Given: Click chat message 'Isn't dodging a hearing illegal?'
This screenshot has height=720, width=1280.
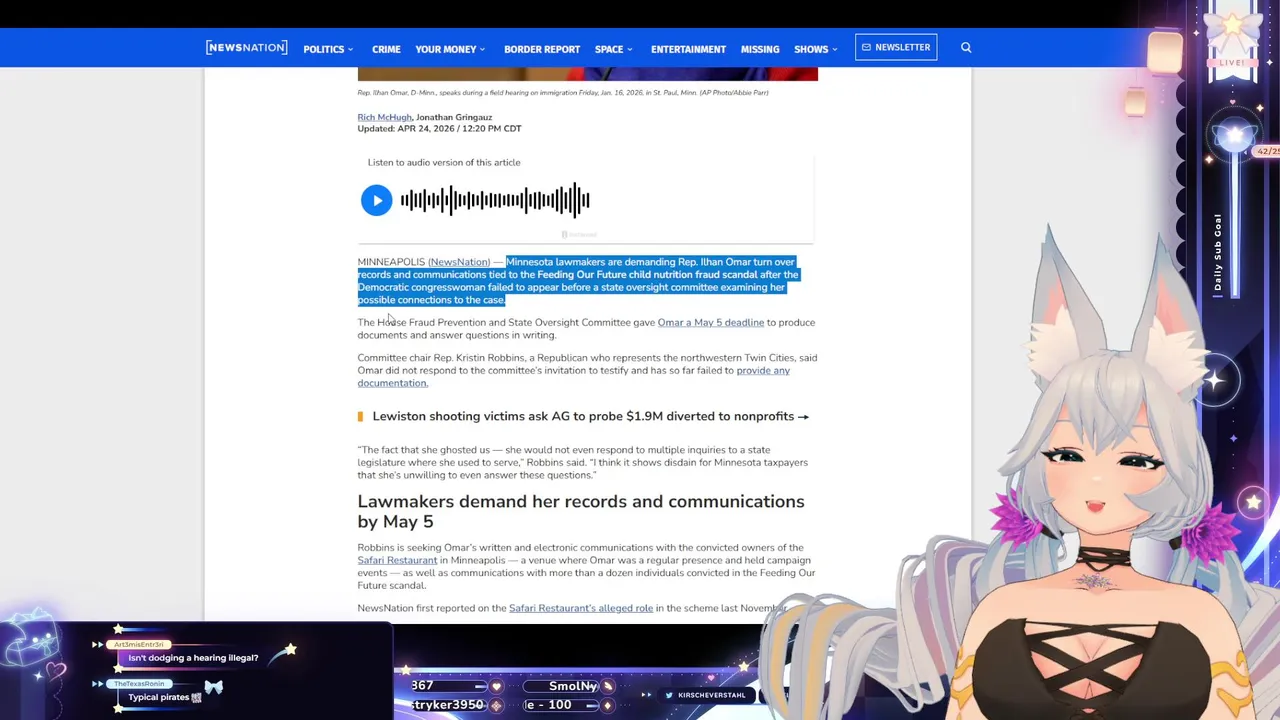Looking at the screenshot, I should click(x=193, y=658).
